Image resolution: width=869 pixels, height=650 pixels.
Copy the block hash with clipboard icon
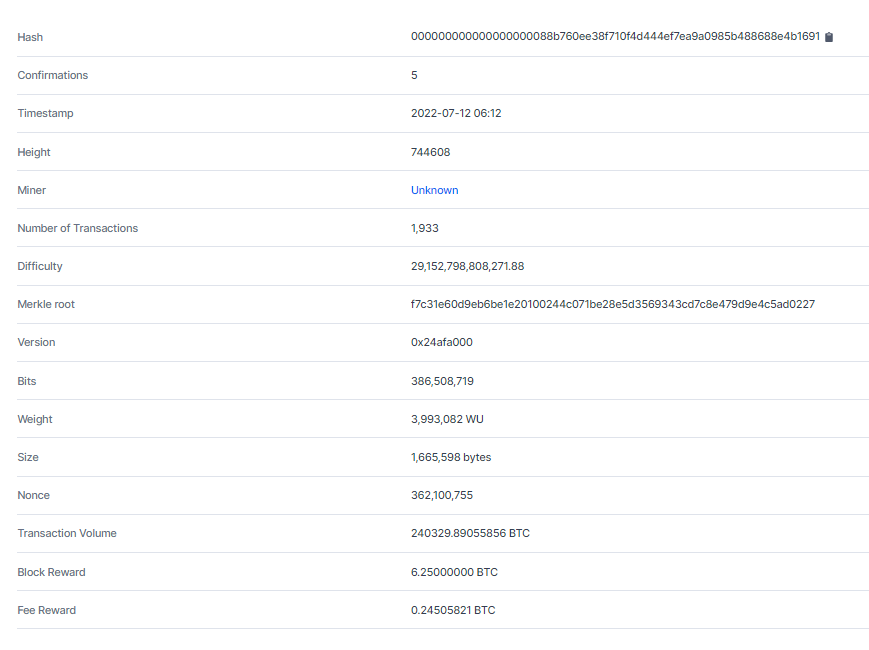tap(829, 37)
